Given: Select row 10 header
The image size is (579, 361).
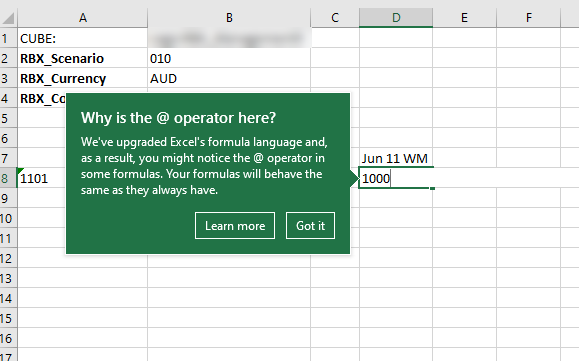Looking at the screenshot, I should point(8,218).
